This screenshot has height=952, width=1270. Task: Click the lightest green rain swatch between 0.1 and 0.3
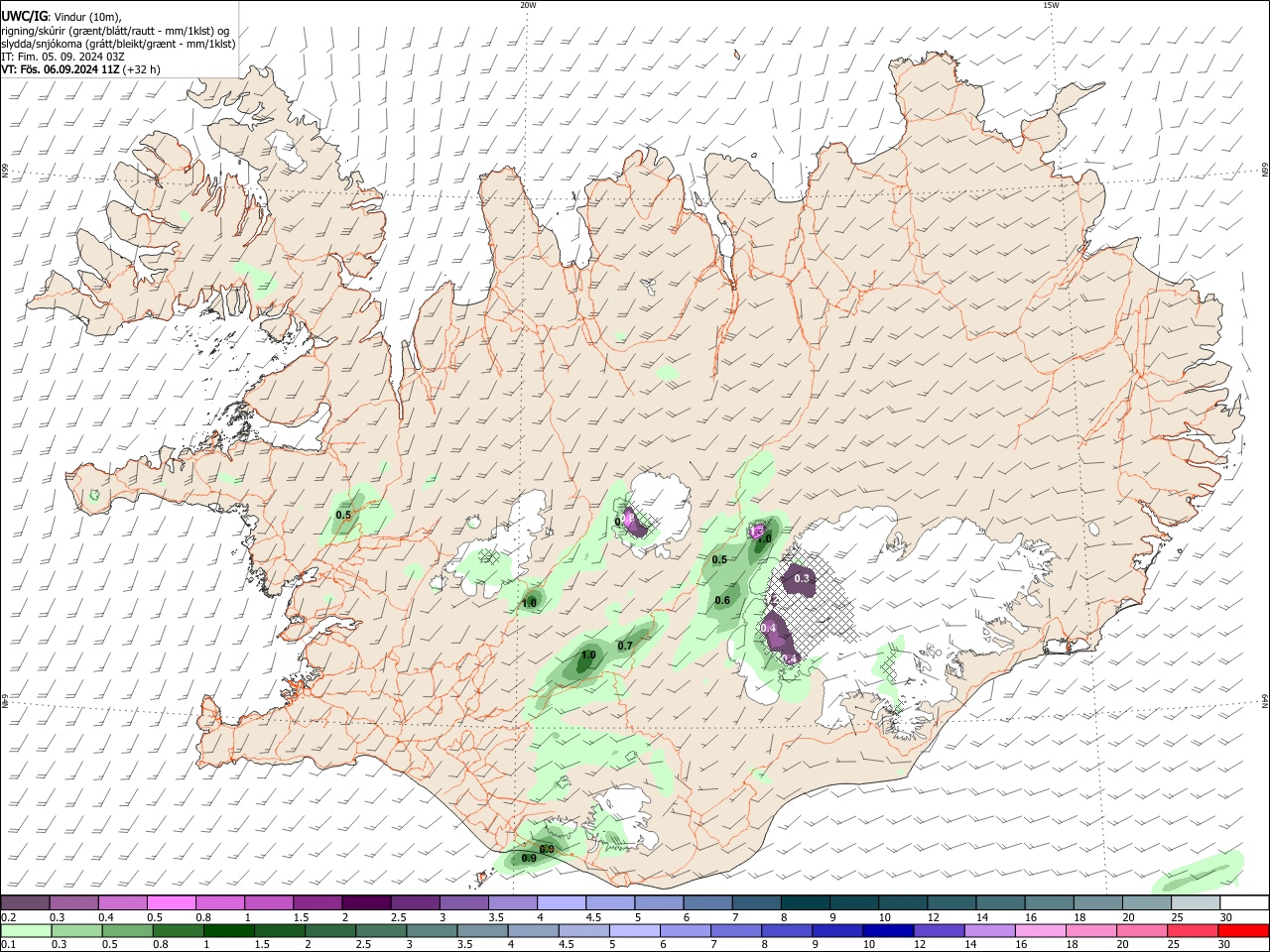(x=26, y=930)
